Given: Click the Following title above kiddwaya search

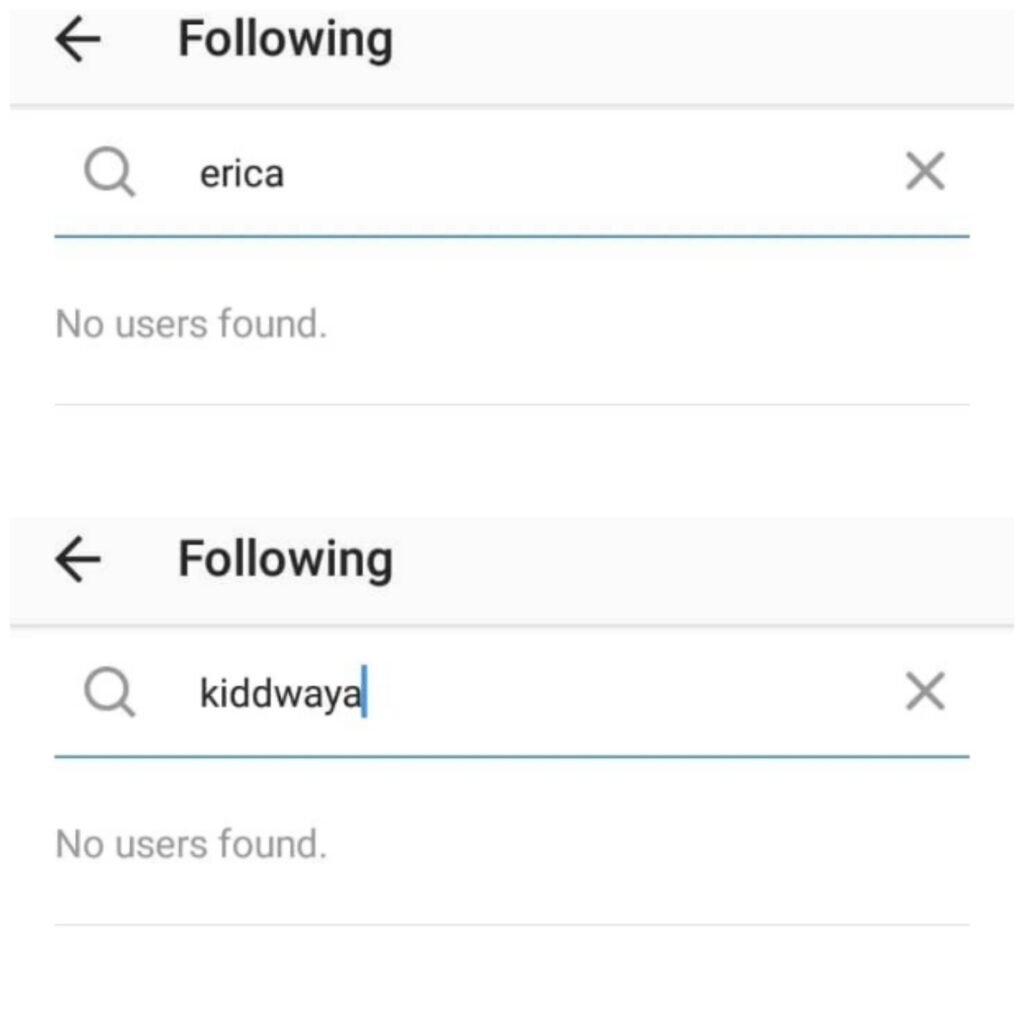Looking at the screenshot, I should [285, 560].
